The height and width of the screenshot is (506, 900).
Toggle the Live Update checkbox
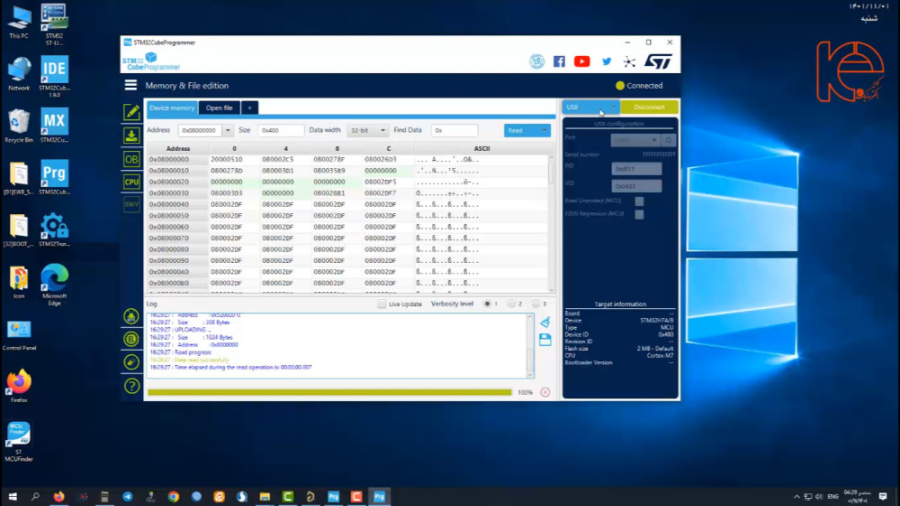[x=382, y=304]
